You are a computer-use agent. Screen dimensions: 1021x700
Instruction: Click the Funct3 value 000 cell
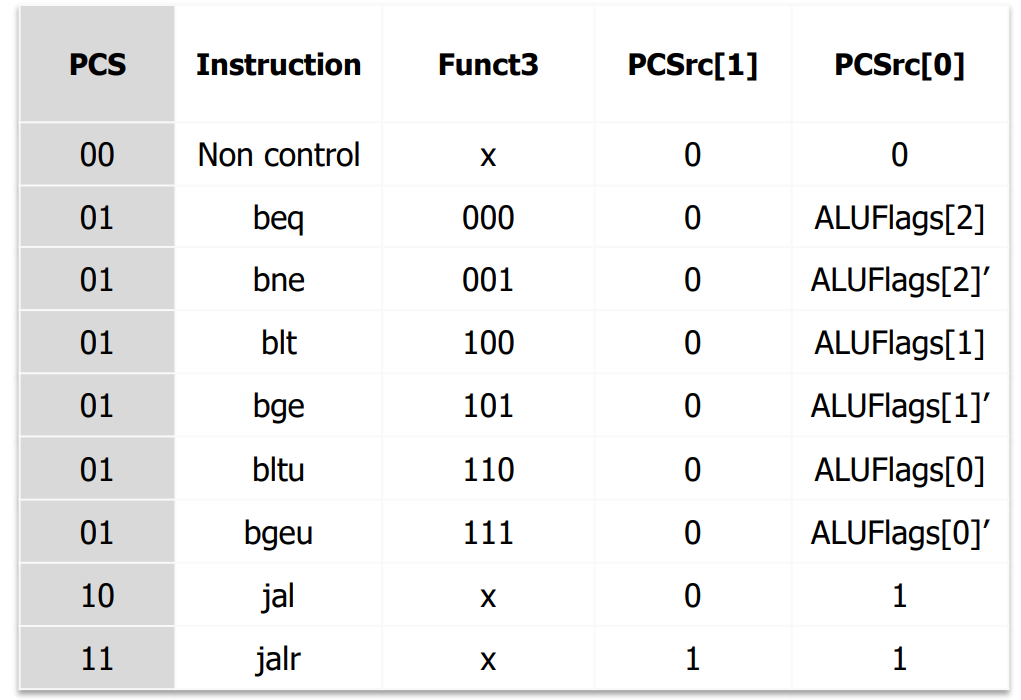pyautogui.click(x=488, y=218)
